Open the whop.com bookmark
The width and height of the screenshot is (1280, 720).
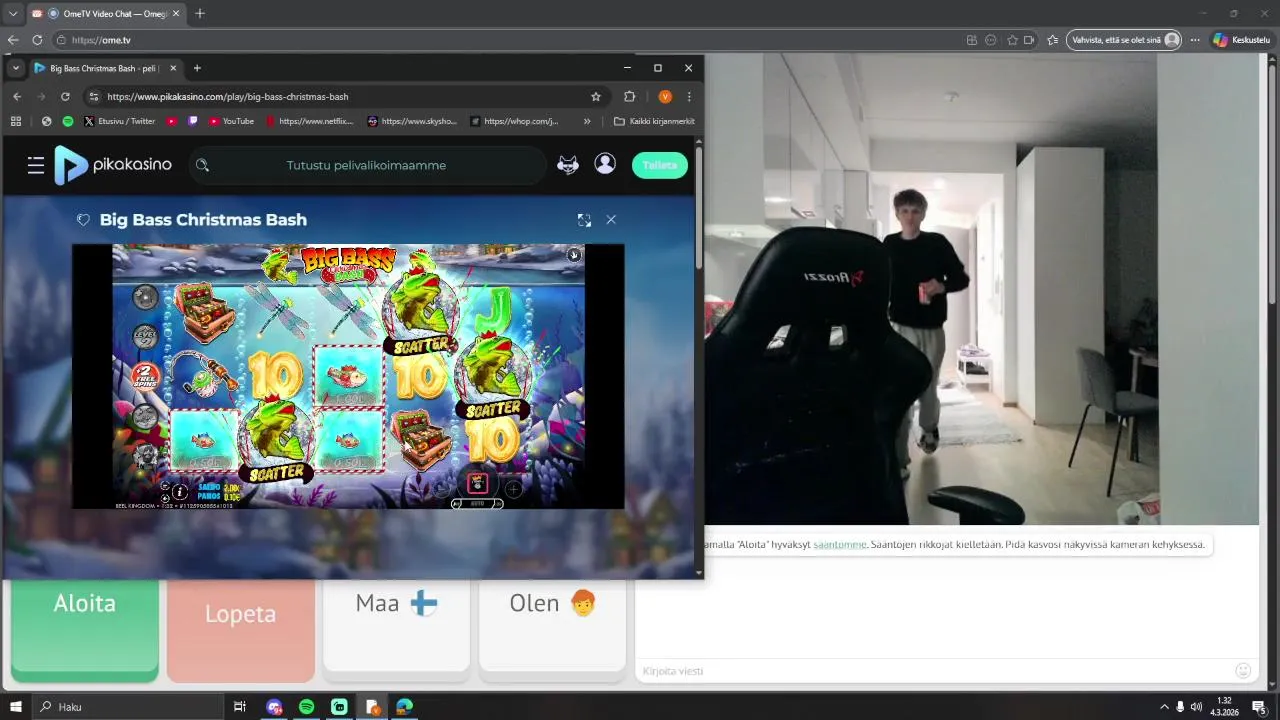(x=514, y=121)
